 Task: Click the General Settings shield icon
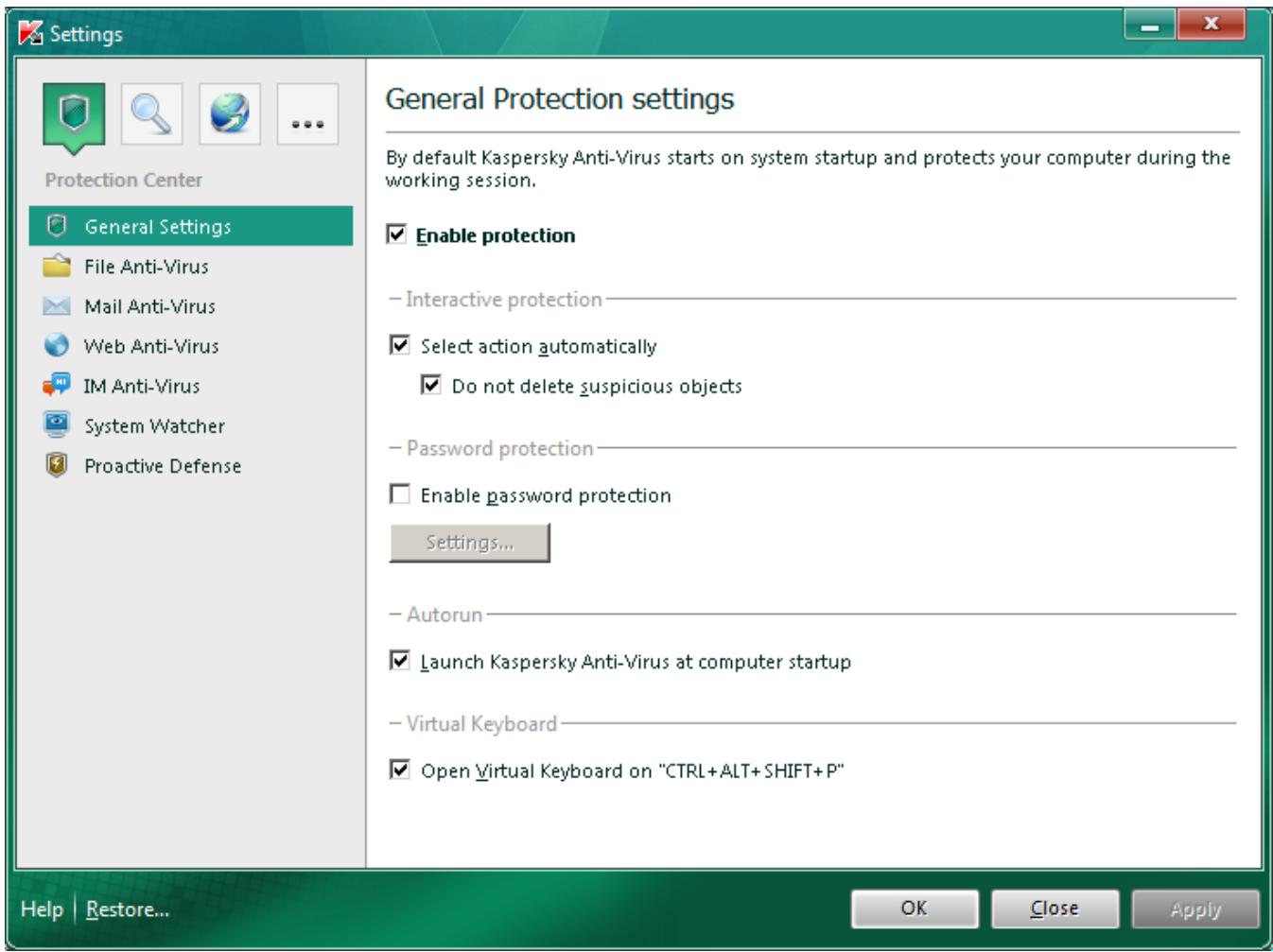[57, 226]
